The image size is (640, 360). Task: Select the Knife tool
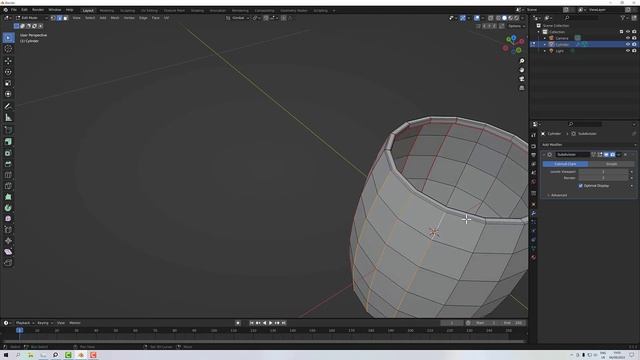8,186
